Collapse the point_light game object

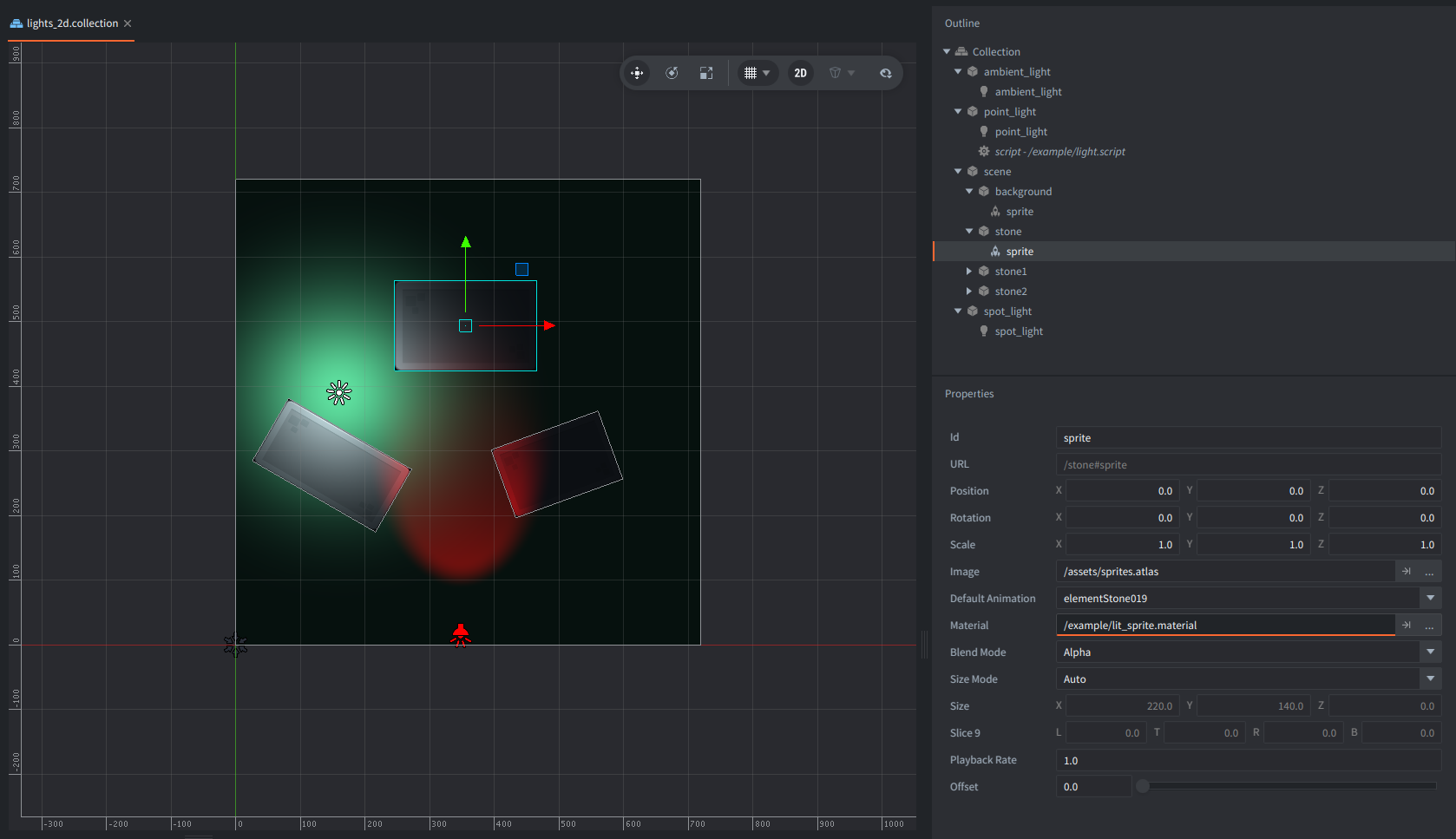958,112
